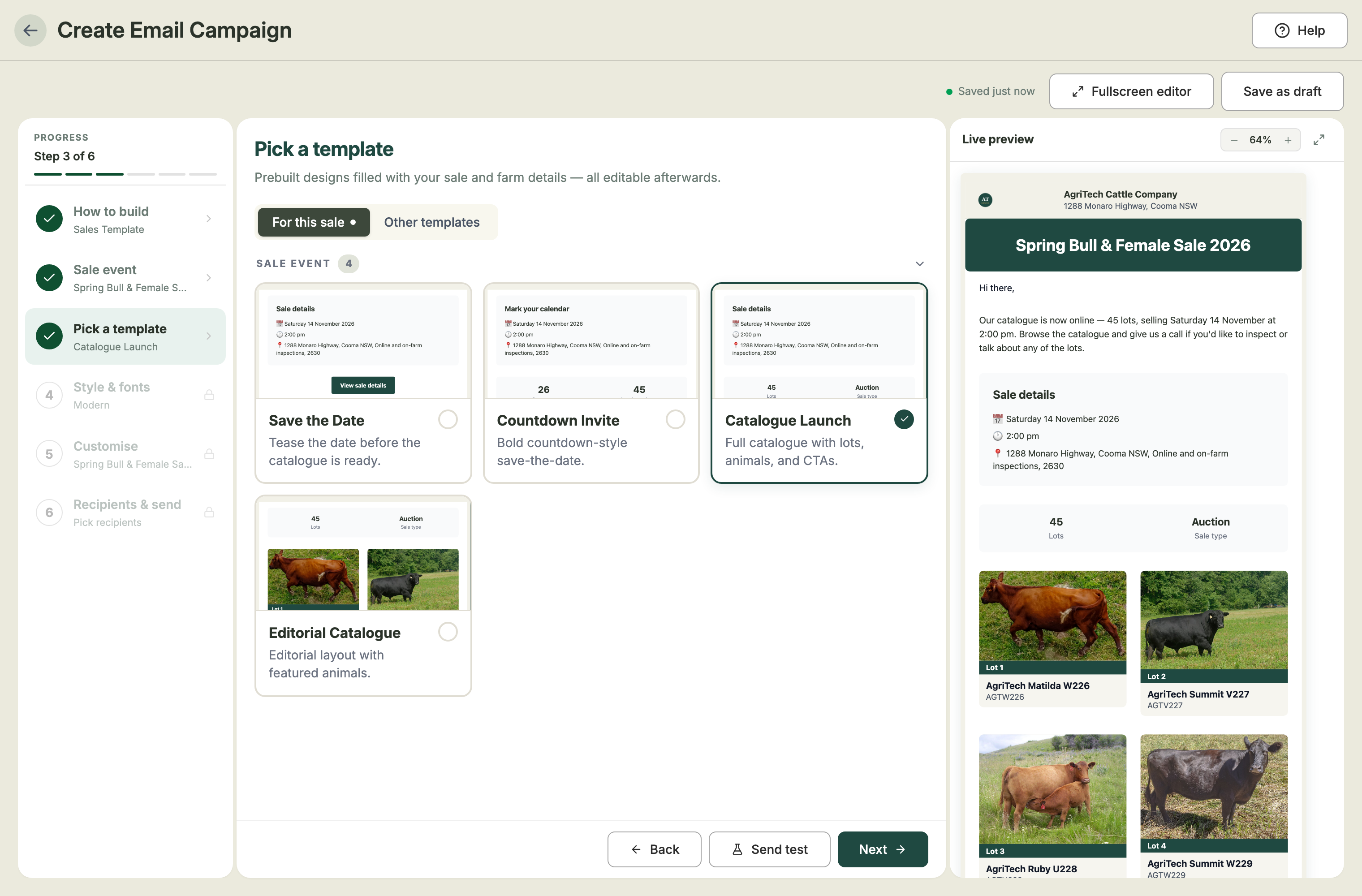Go to Recipients & send step
Screen dimensions: 1362x896
tap(125, 513)
